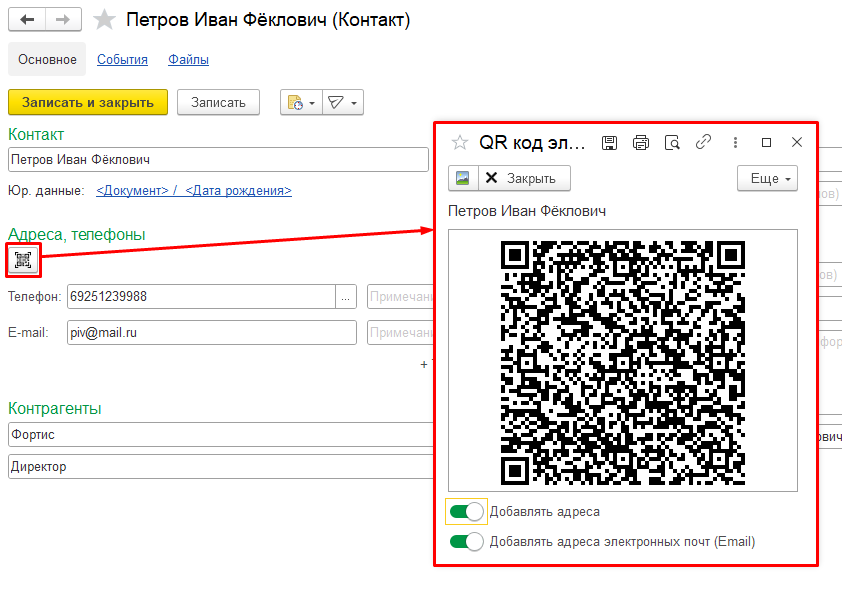
Task: Click the Петров Иван Фёклович label in QR window
Action: pyautogui.click(x=527, y=211)
